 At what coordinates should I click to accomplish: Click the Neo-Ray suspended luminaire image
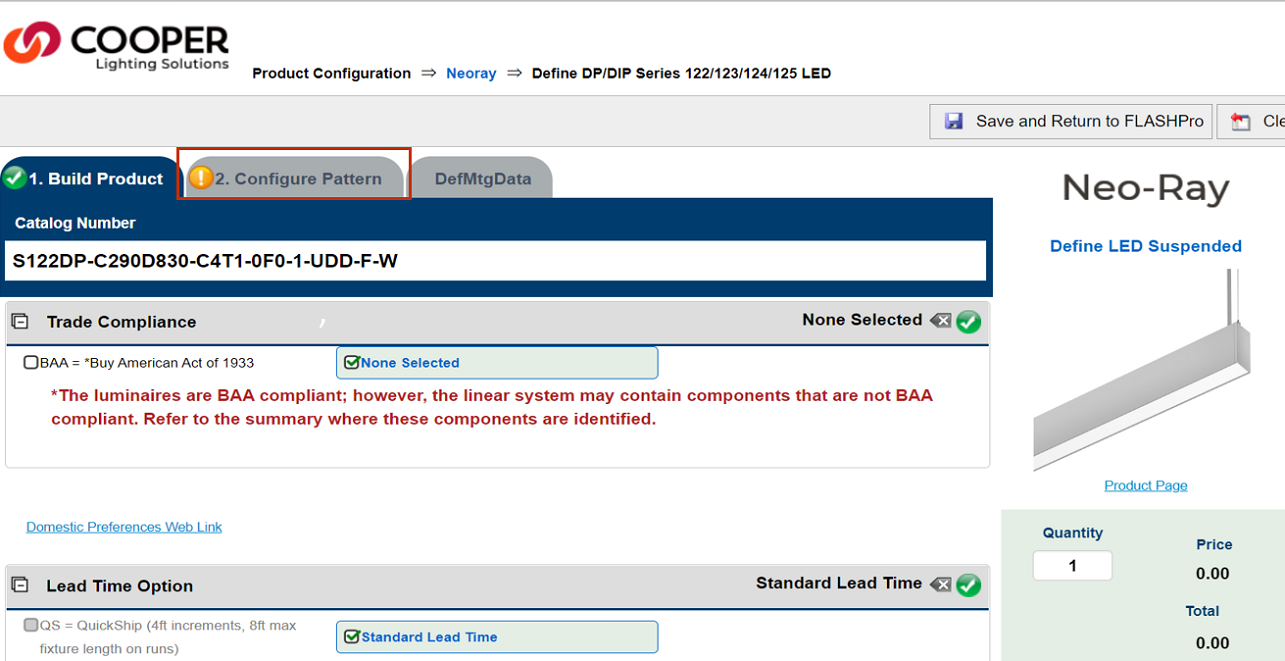[x=1143, y=370]
